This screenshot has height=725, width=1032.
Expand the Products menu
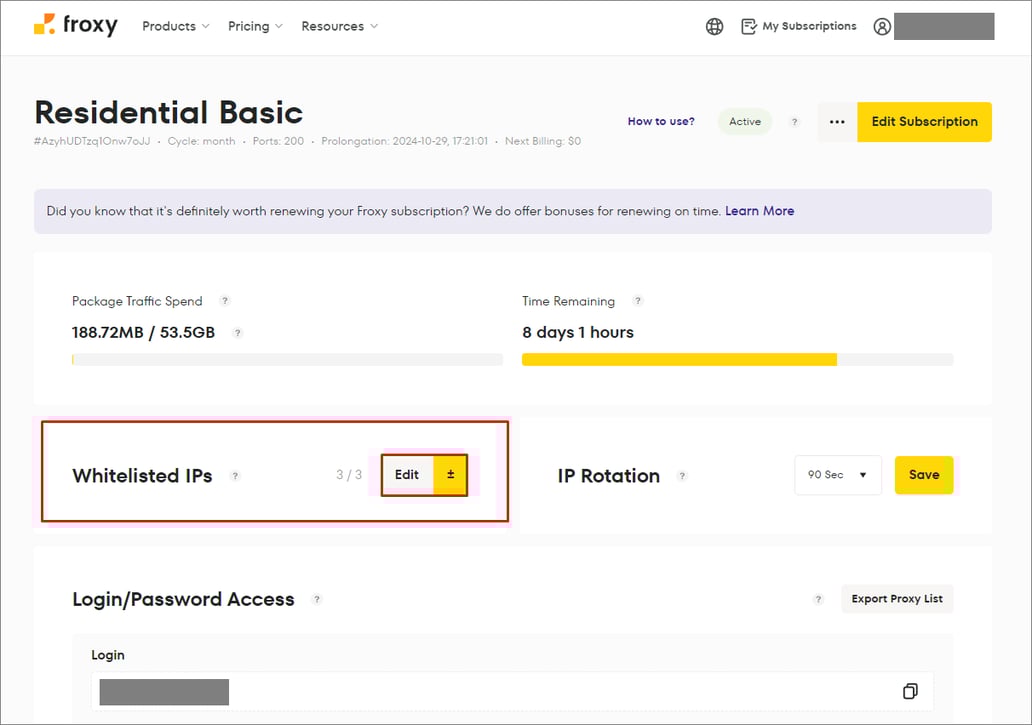pos(176,26)
